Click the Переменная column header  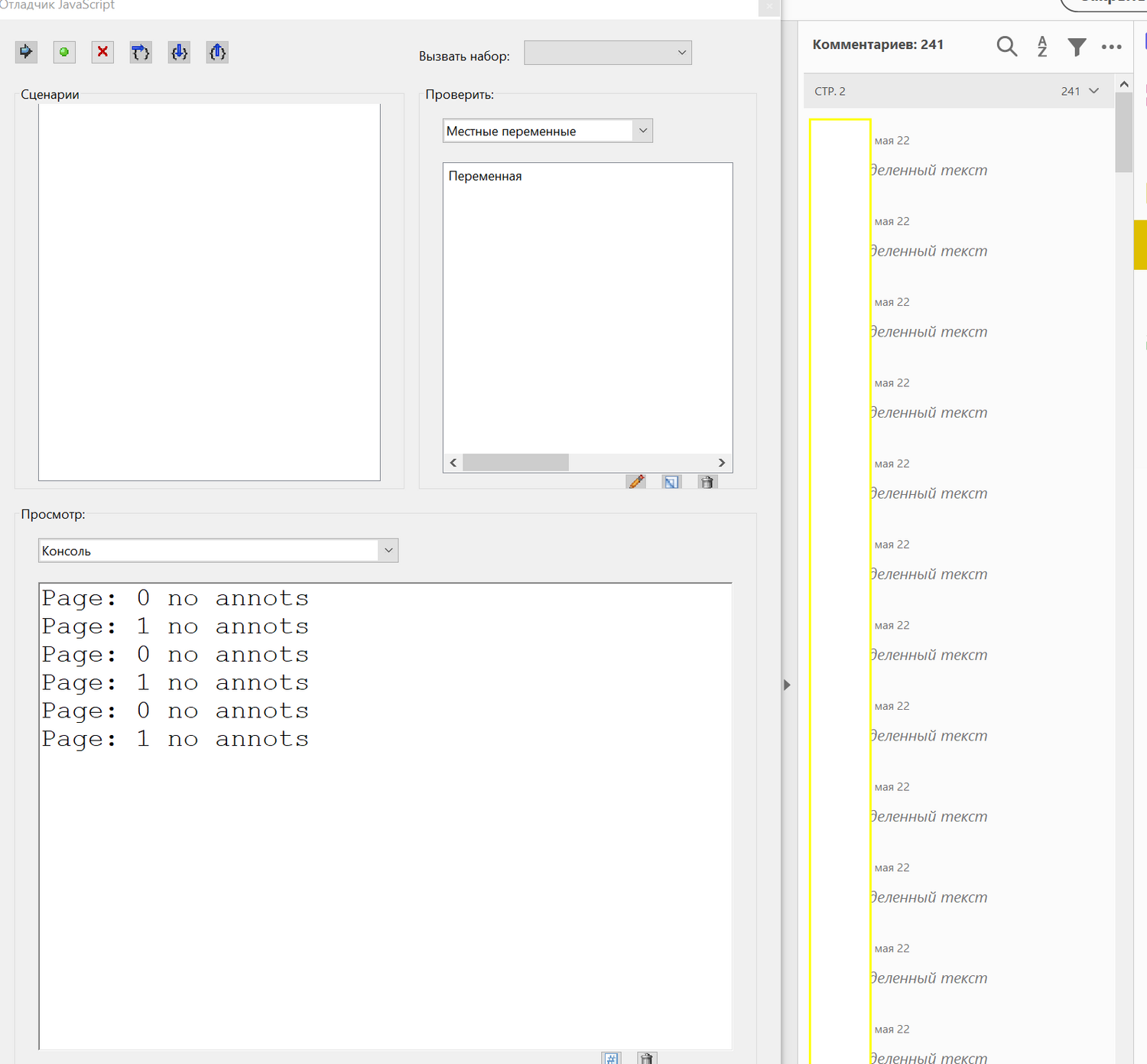485,176
